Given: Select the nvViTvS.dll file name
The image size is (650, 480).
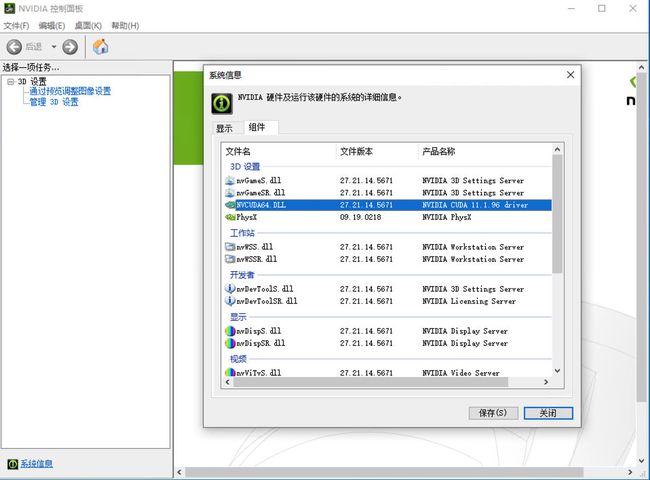Looking at the screenshot, I should [259, 373].
